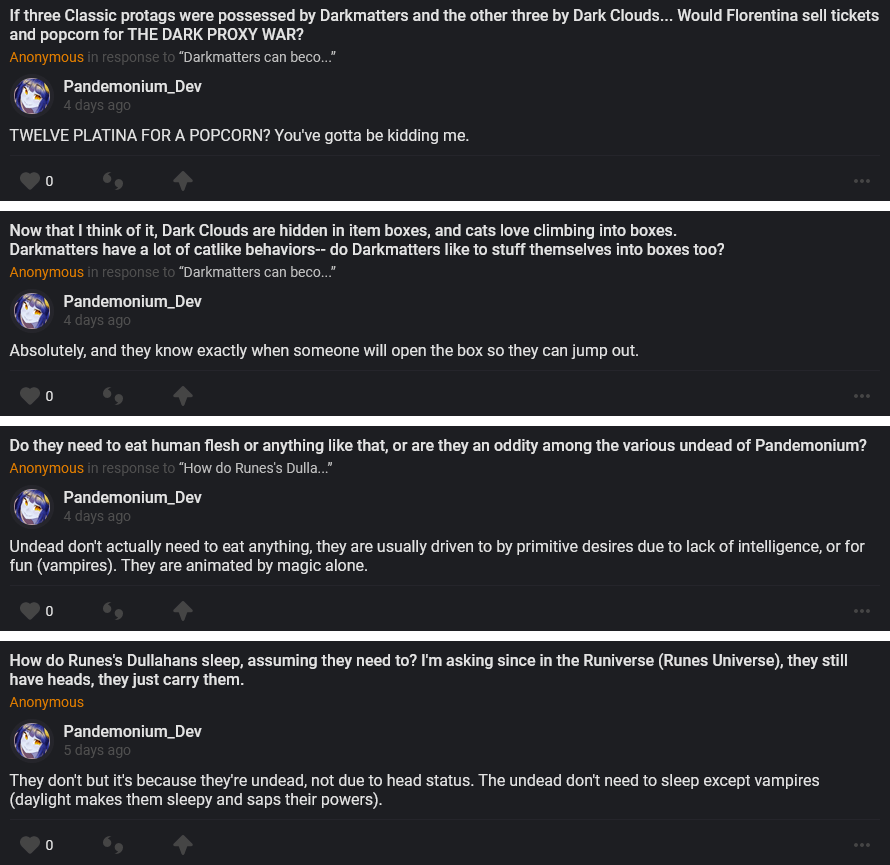Open more options for the item boxes answer
This screenshot has height=865, width=890.
point(862,396)
